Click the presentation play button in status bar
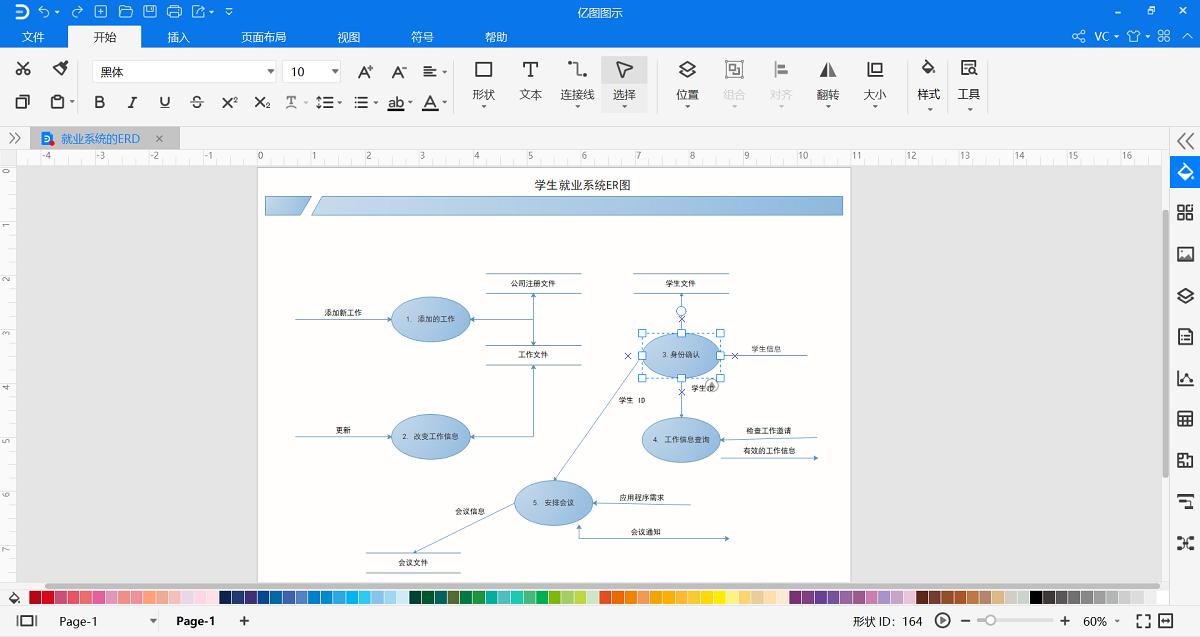The height and width of the screenshot is (637, 1200). [942, 621]
